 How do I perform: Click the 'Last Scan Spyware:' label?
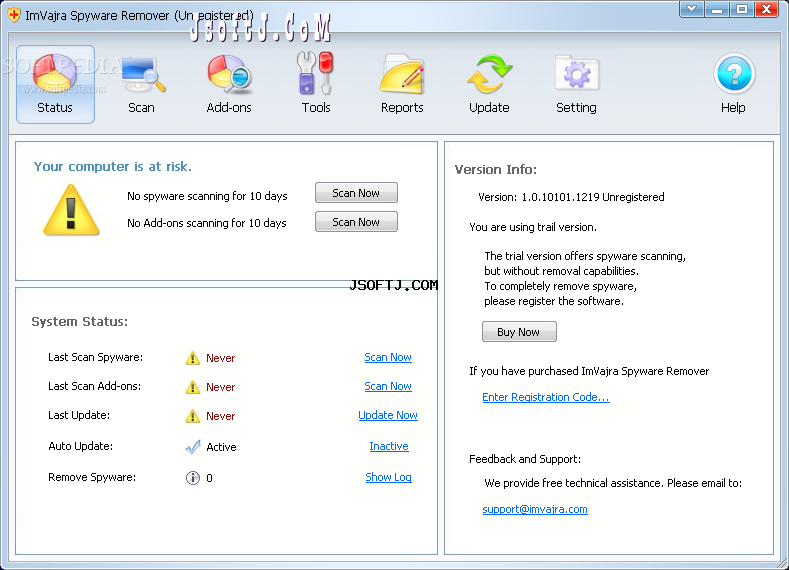tap(96, 357)
